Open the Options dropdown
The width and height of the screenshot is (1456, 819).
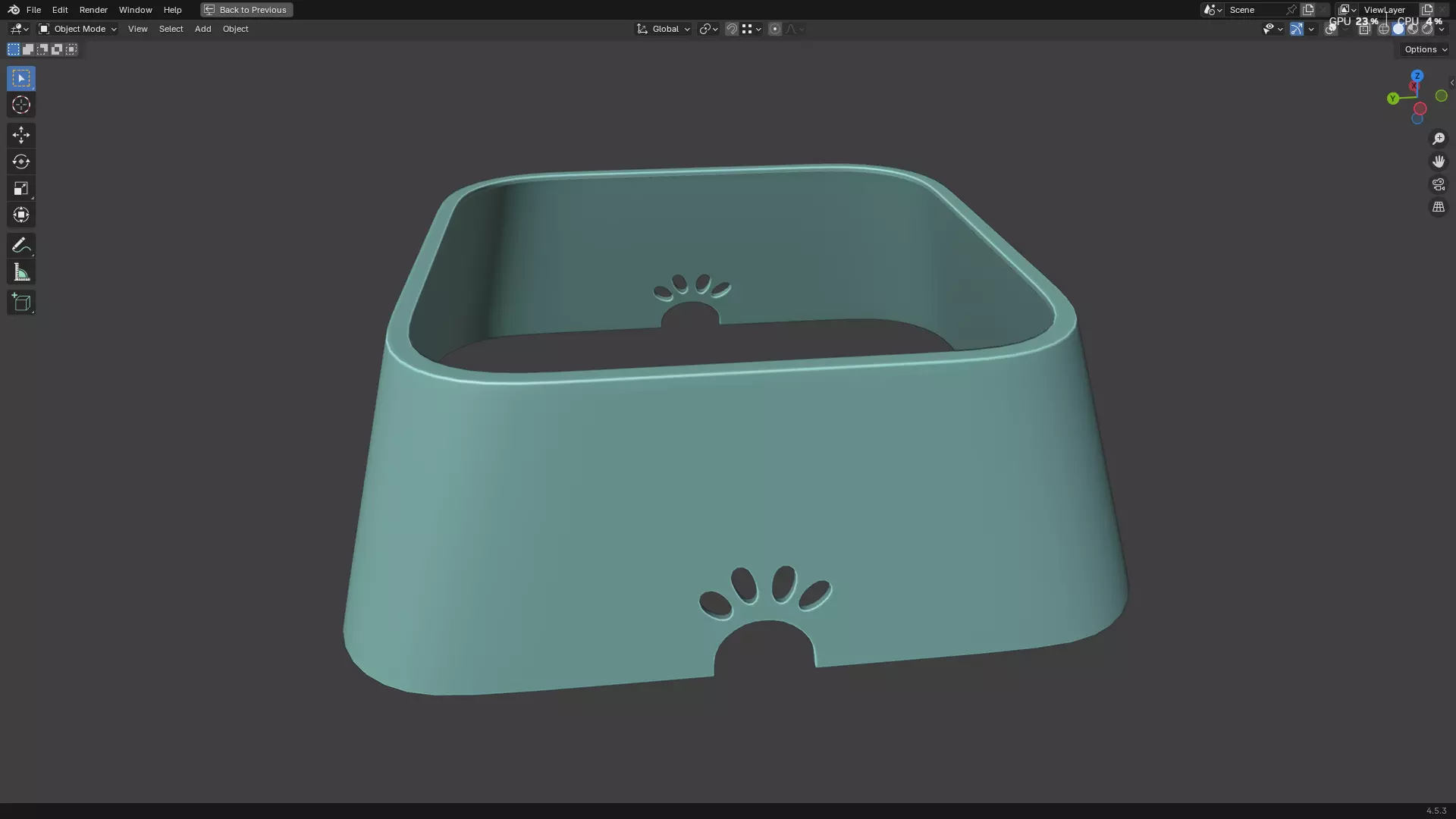point(1426,49)
